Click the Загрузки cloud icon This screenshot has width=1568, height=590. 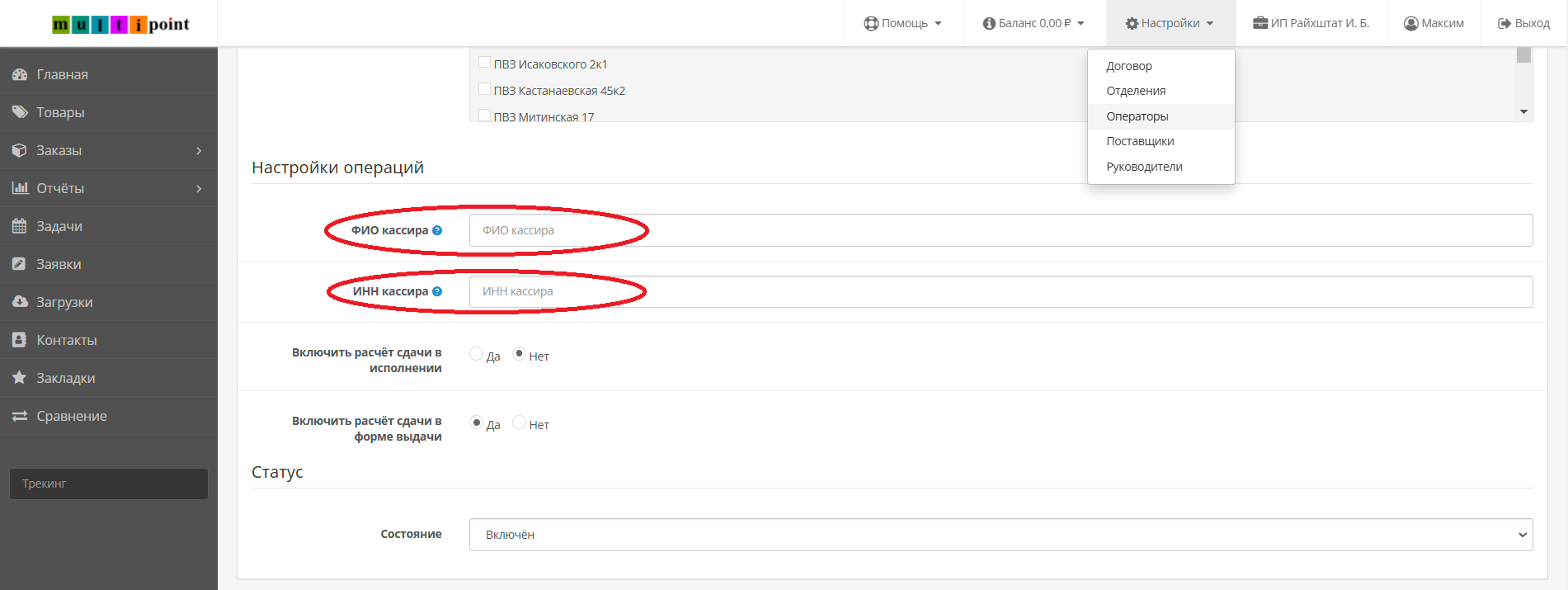point(20,302)
